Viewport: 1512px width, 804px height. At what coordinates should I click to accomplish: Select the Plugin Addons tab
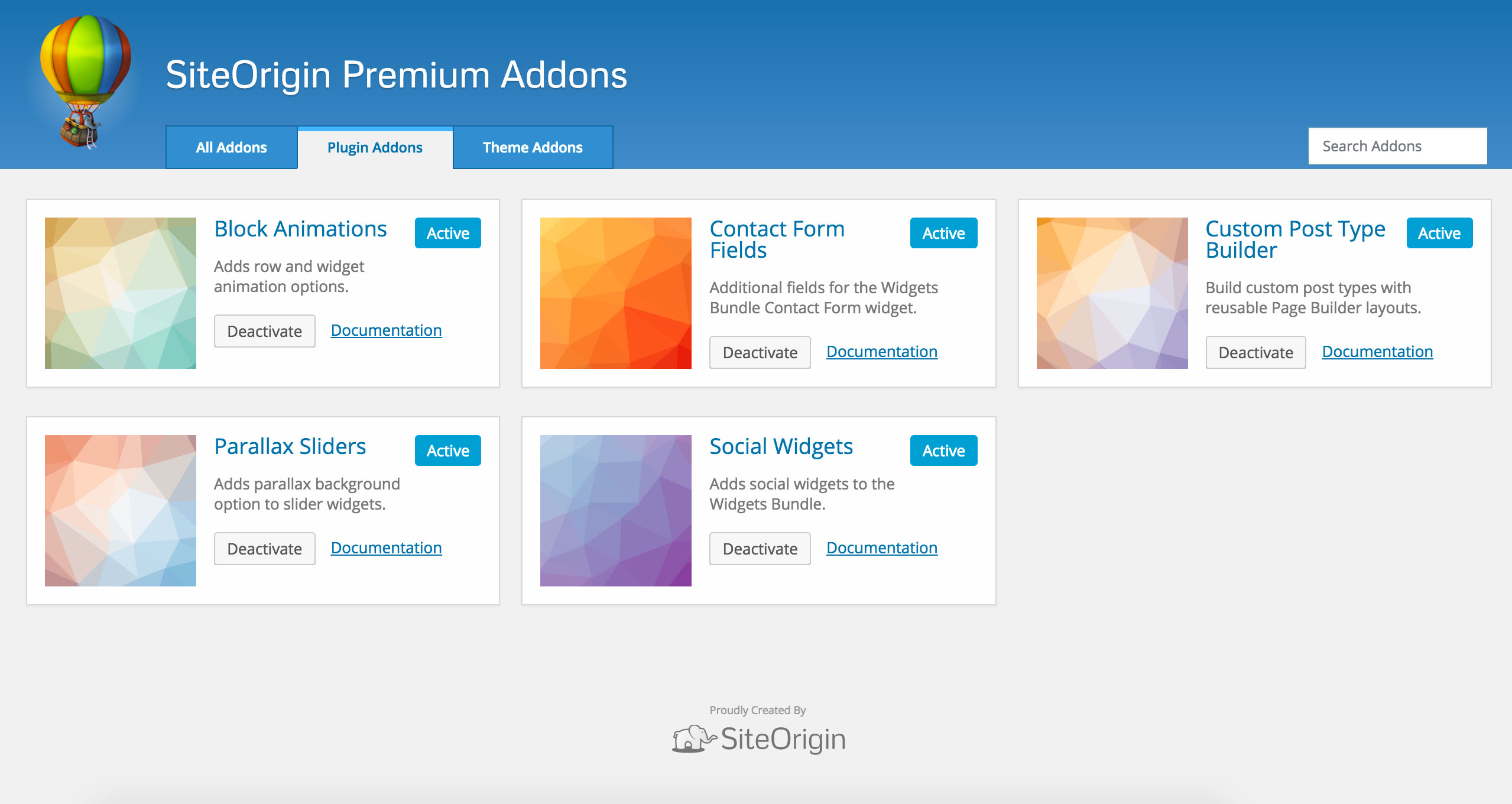pyautogui.click(x=375, y=147)
